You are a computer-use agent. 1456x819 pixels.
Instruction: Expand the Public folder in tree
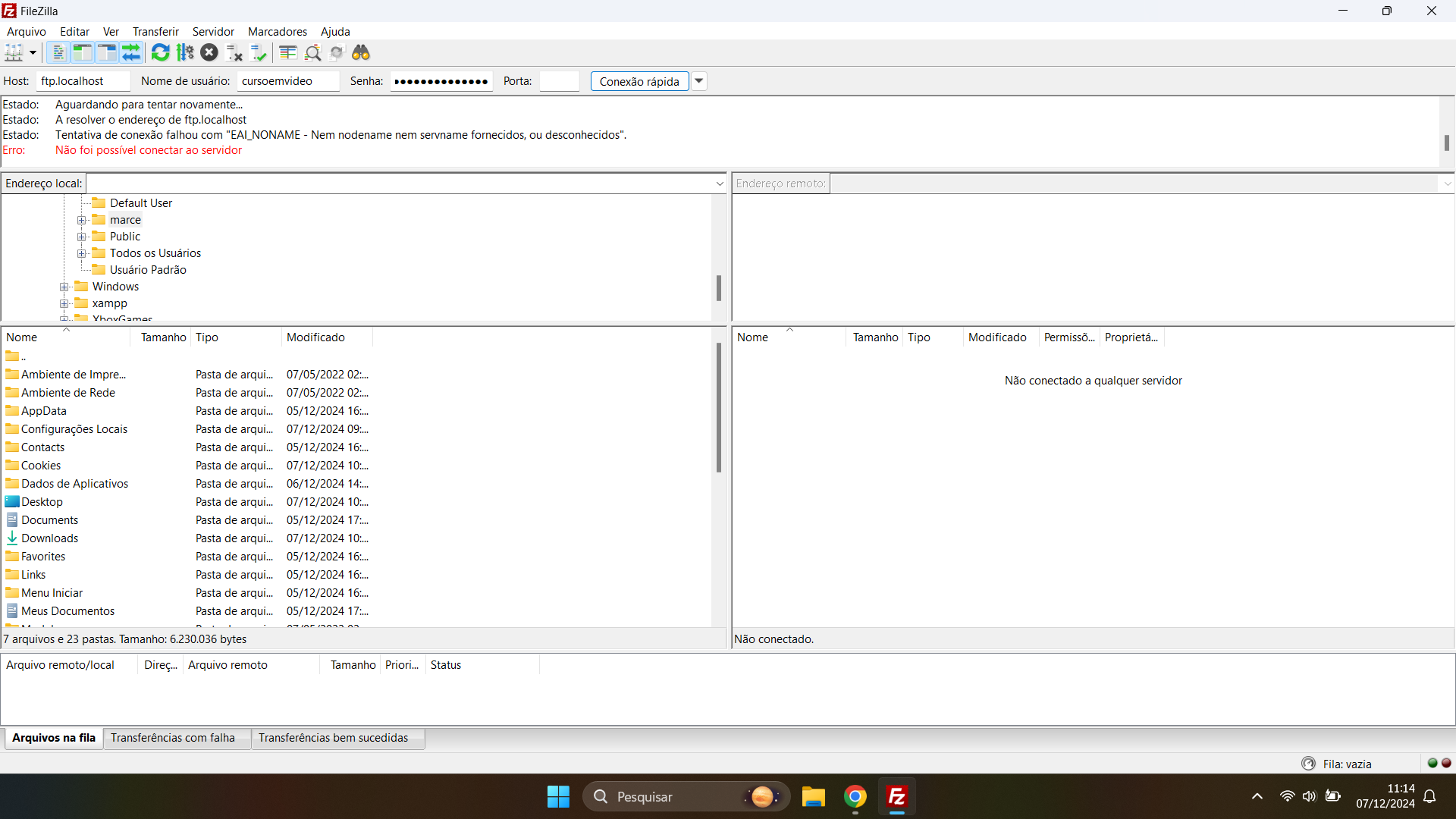tap(82, 237)
